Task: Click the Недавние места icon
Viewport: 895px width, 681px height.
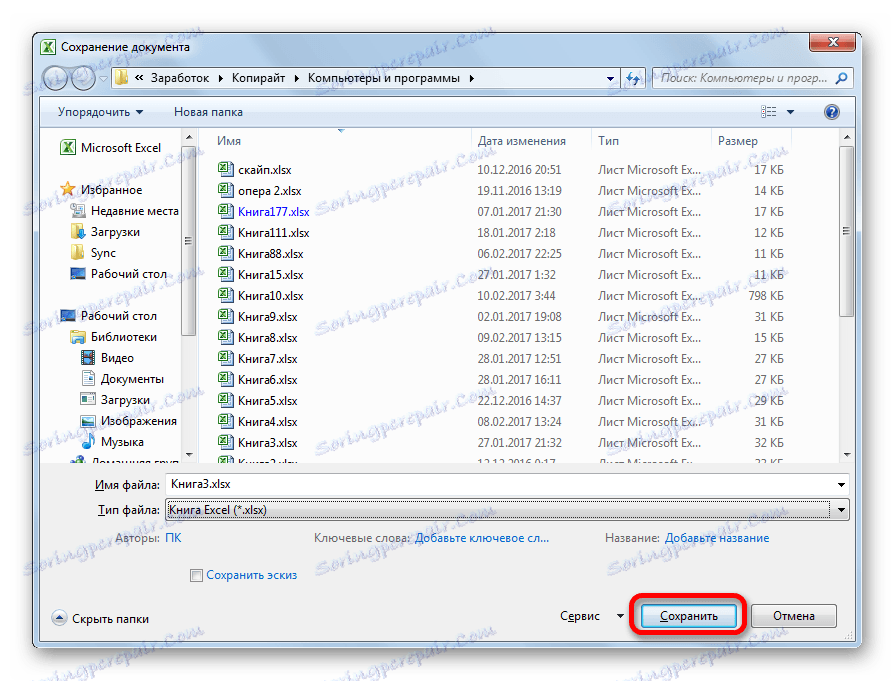Action: [x=78, y=211]
